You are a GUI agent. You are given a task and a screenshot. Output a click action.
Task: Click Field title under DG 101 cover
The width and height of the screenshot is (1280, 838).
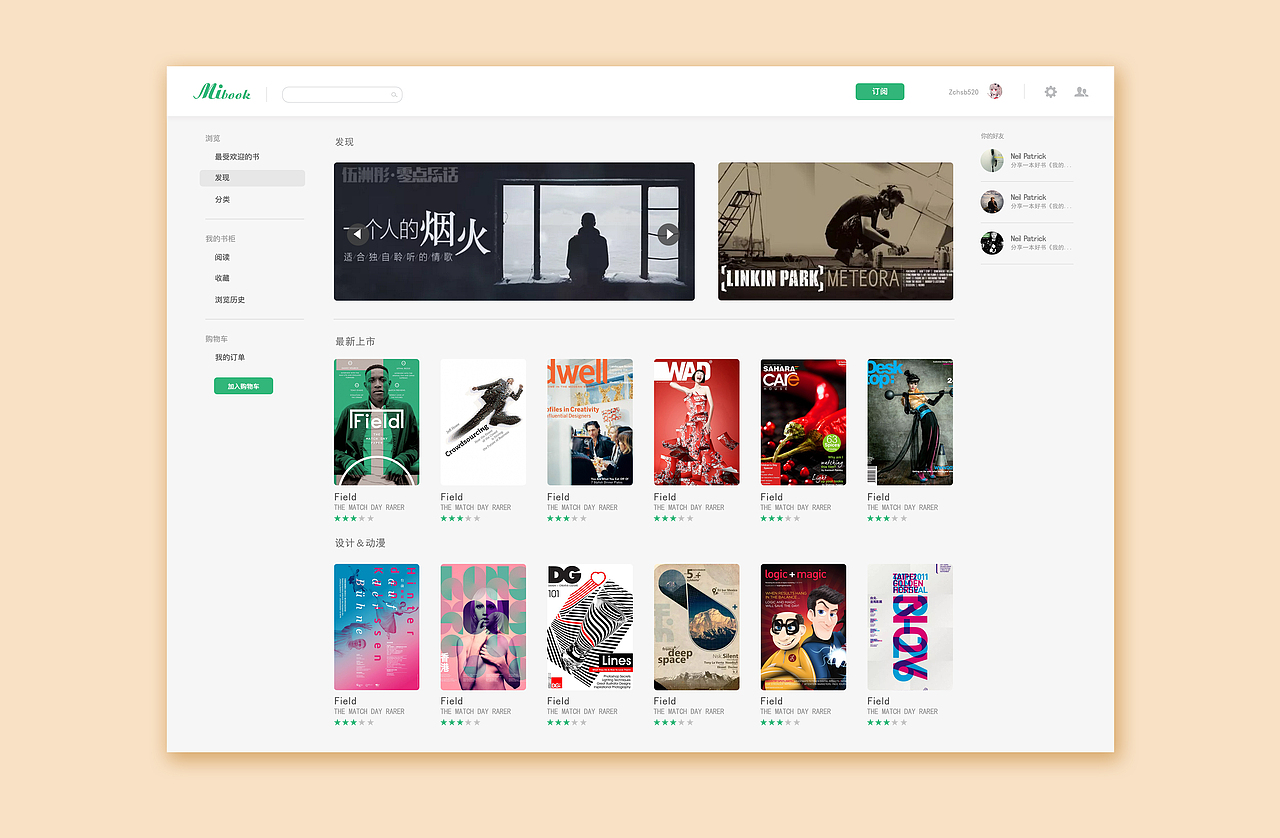pos(558,701)
